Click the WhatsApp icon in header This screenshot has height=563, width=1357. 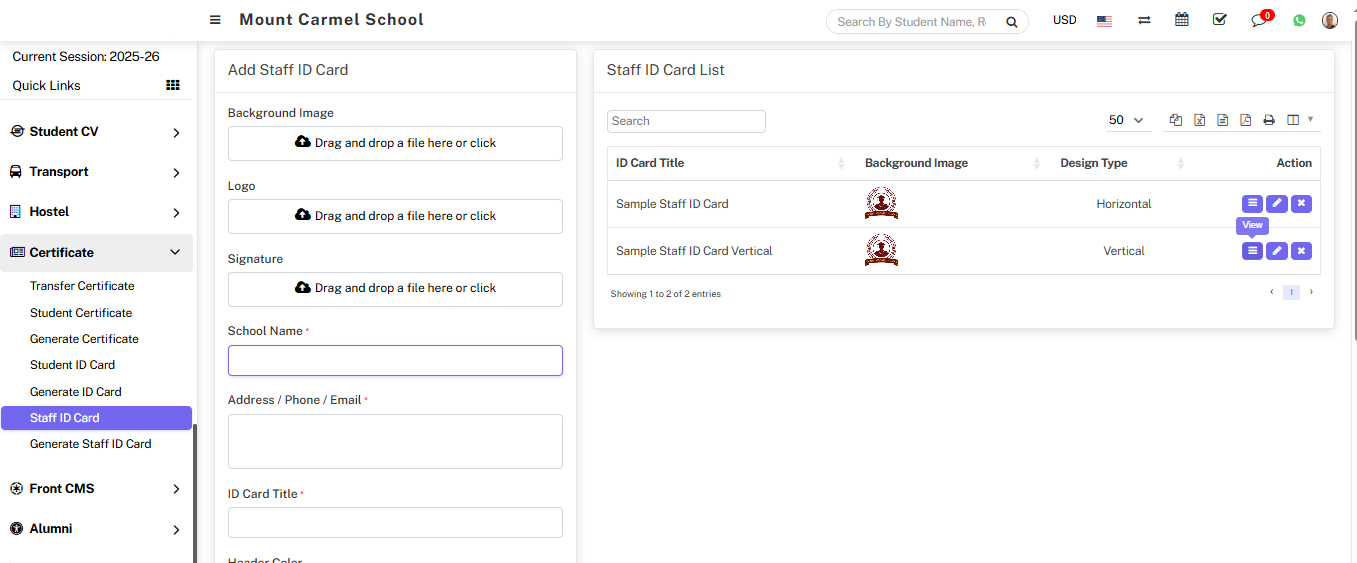(1299, 20)
